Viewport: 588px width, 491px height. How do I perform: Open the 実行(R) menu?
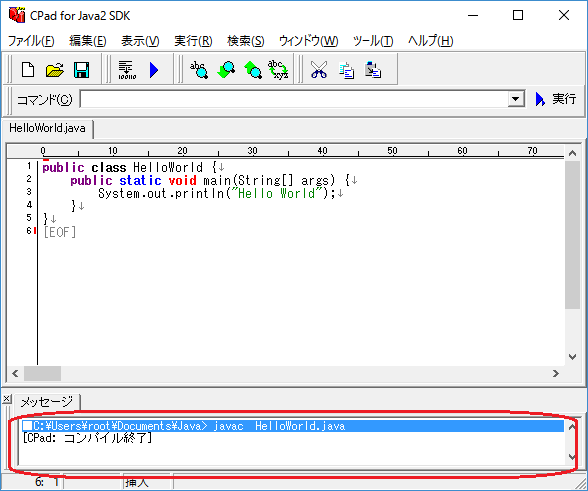193,41
